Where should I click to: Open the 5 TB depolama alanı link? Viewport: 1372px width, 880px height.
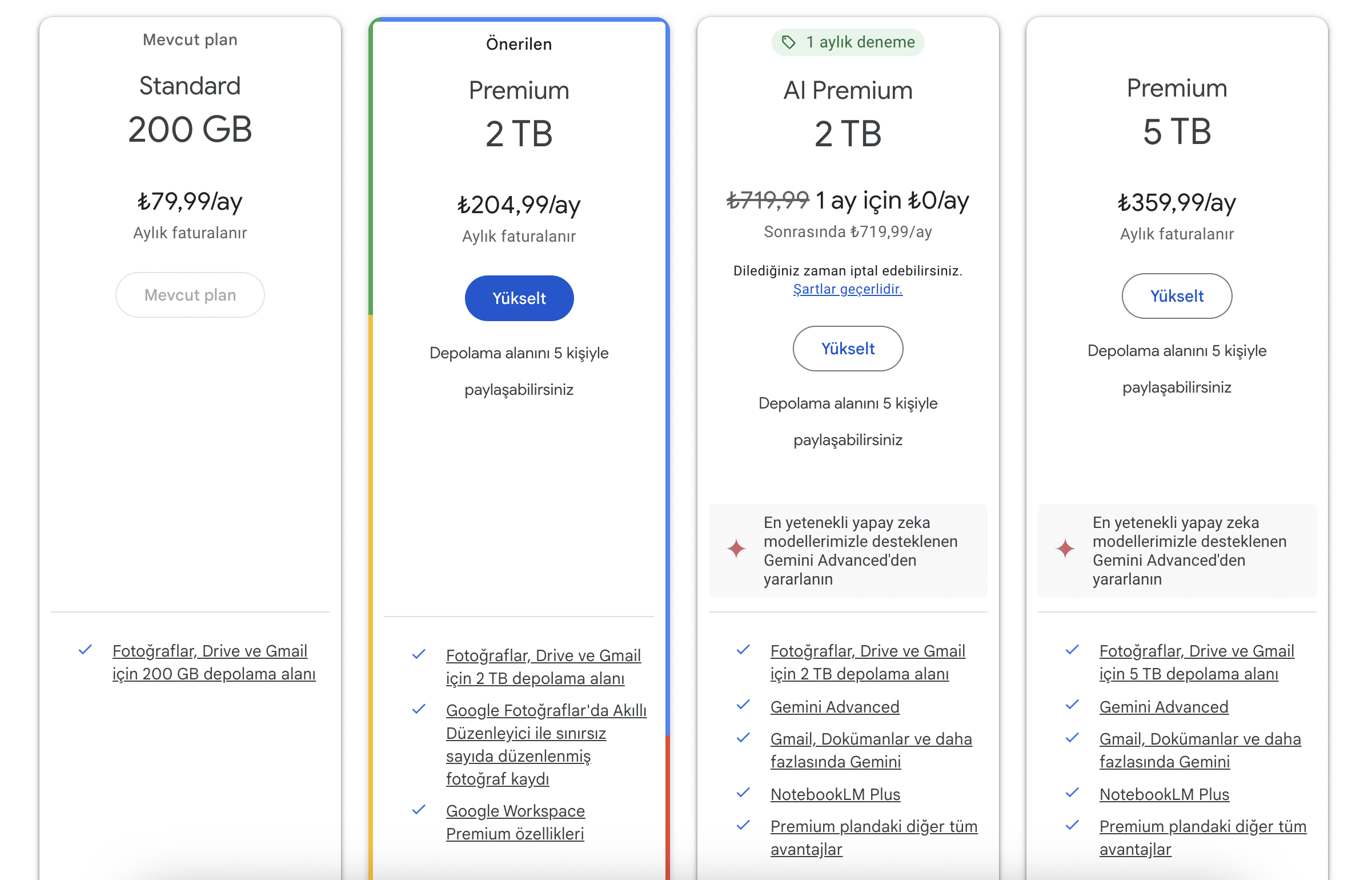1197,662
